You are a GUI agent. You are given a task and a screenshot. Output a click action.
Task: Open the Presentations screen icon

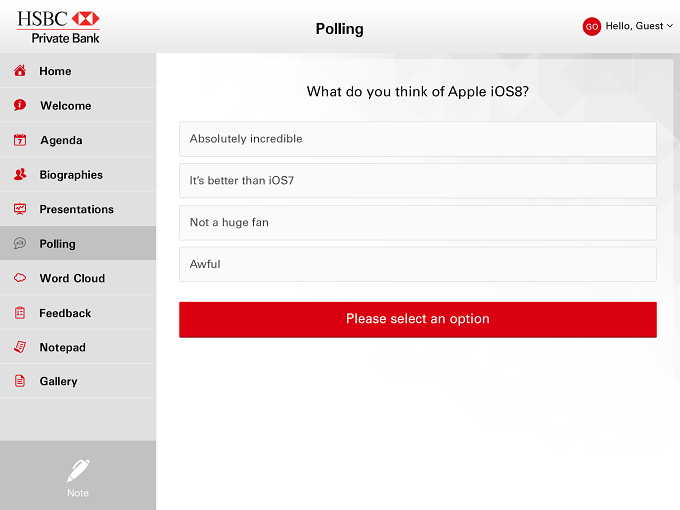(x=20, y=209)
